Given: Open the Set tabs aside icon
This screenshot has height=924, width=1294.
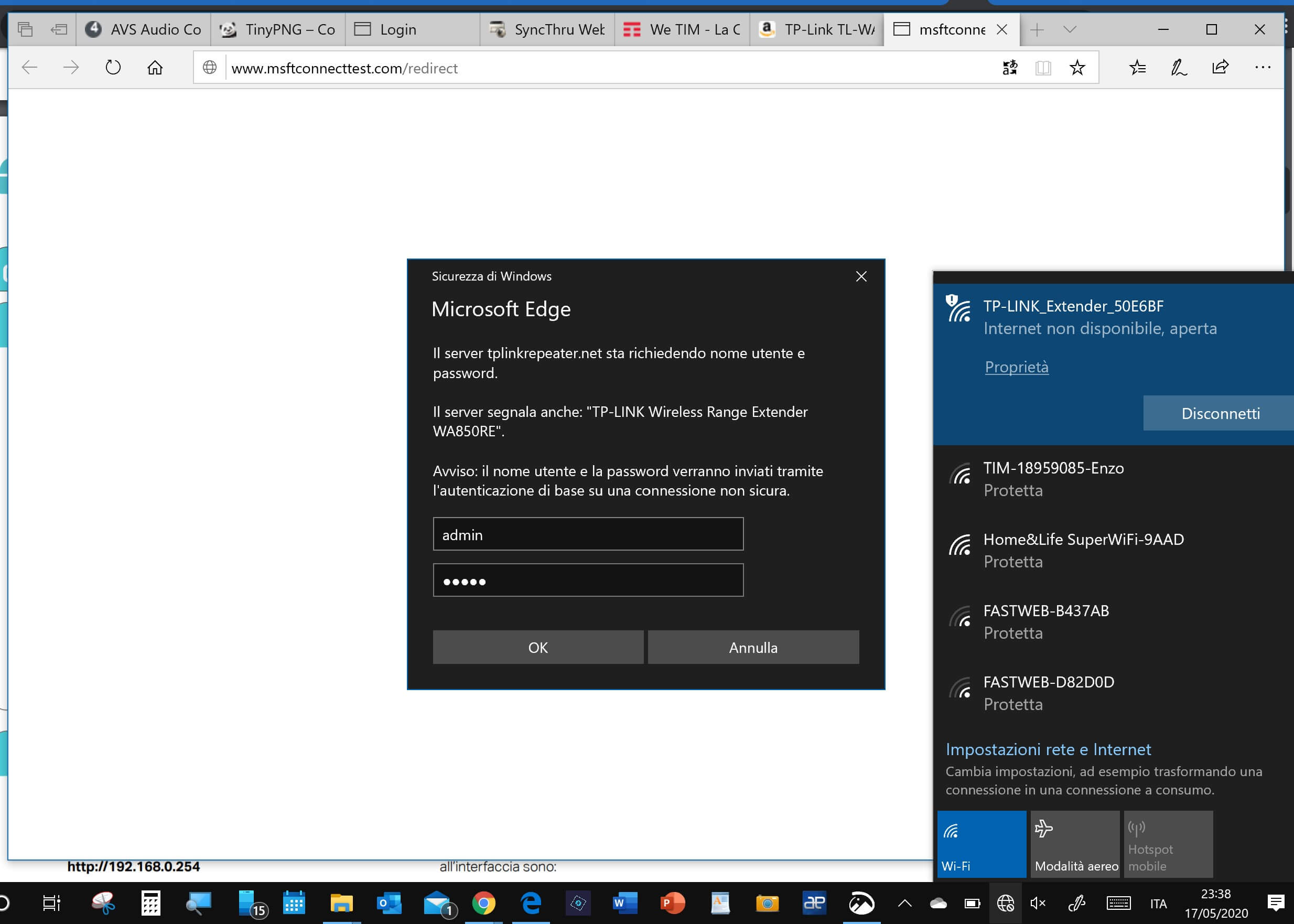Looking at the screenshot, I should [59, 29].
